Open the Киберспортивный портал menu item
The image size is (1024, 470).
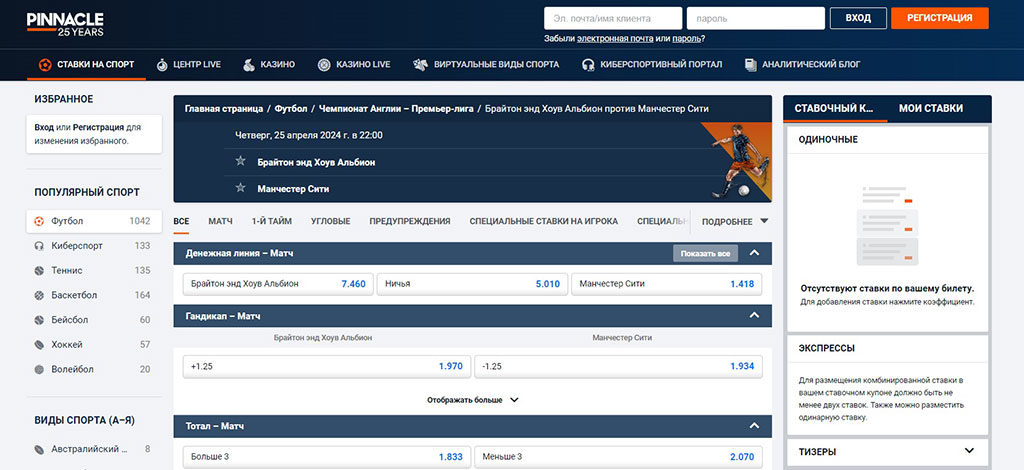(x=652, y=65)
